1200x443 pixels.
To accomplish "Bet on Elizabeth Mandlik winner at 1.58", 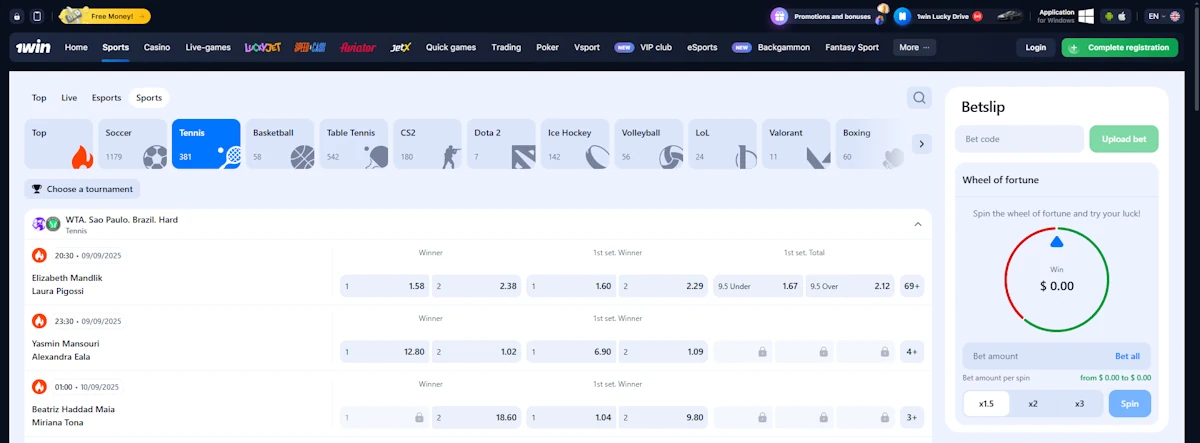I will [385, 286].
